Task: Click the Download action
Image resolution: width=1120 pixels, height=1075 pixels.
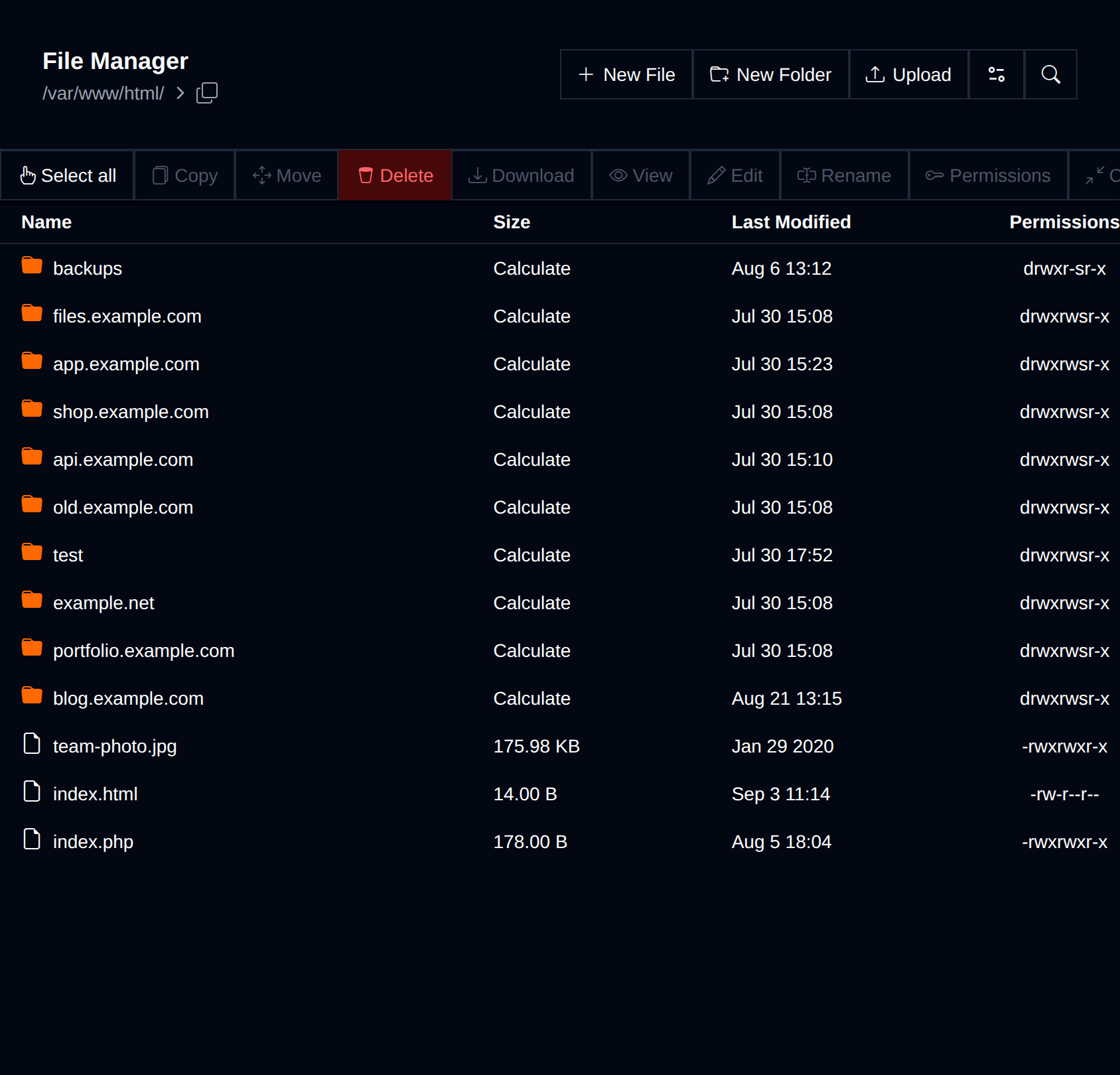Action: (522, 175)
